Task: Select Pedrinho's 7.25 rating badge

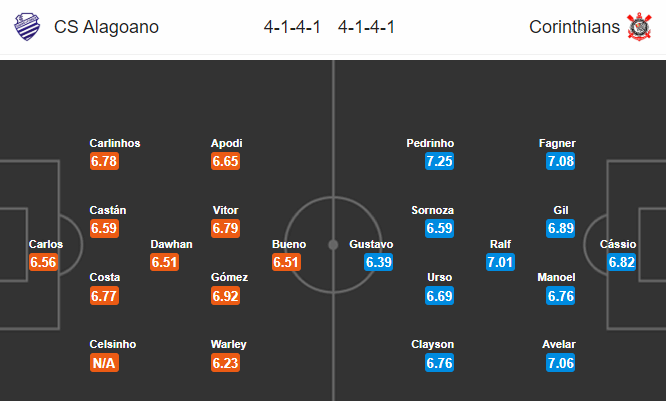Action: point(440,161)
